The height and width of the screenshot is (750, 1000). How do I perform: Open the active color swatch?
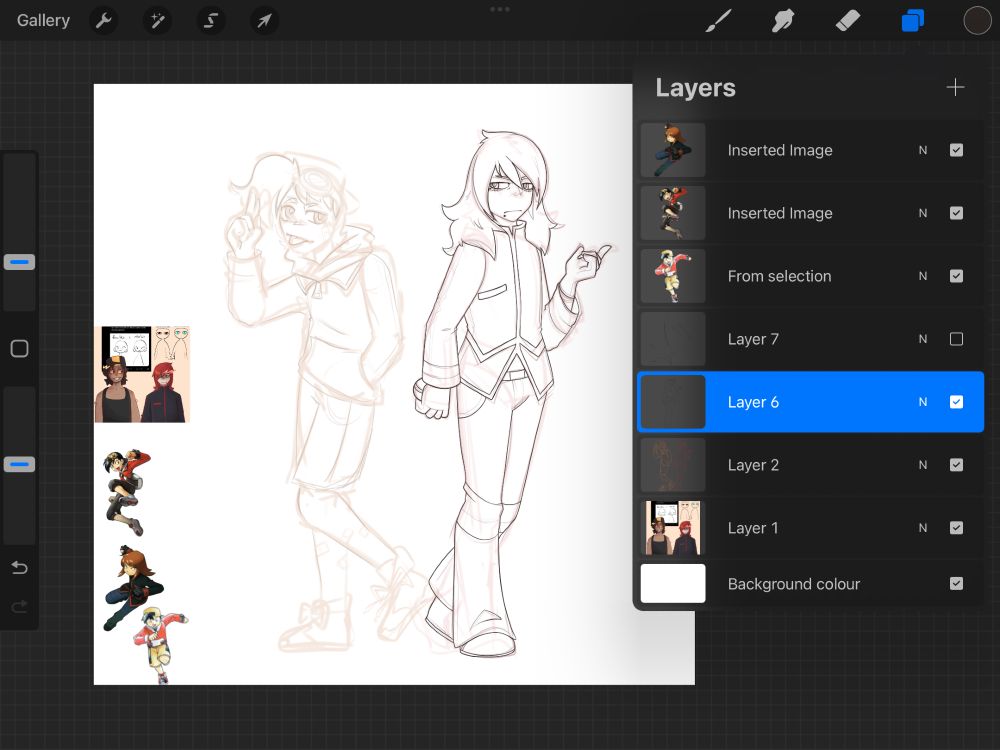(x=977, y=20)
